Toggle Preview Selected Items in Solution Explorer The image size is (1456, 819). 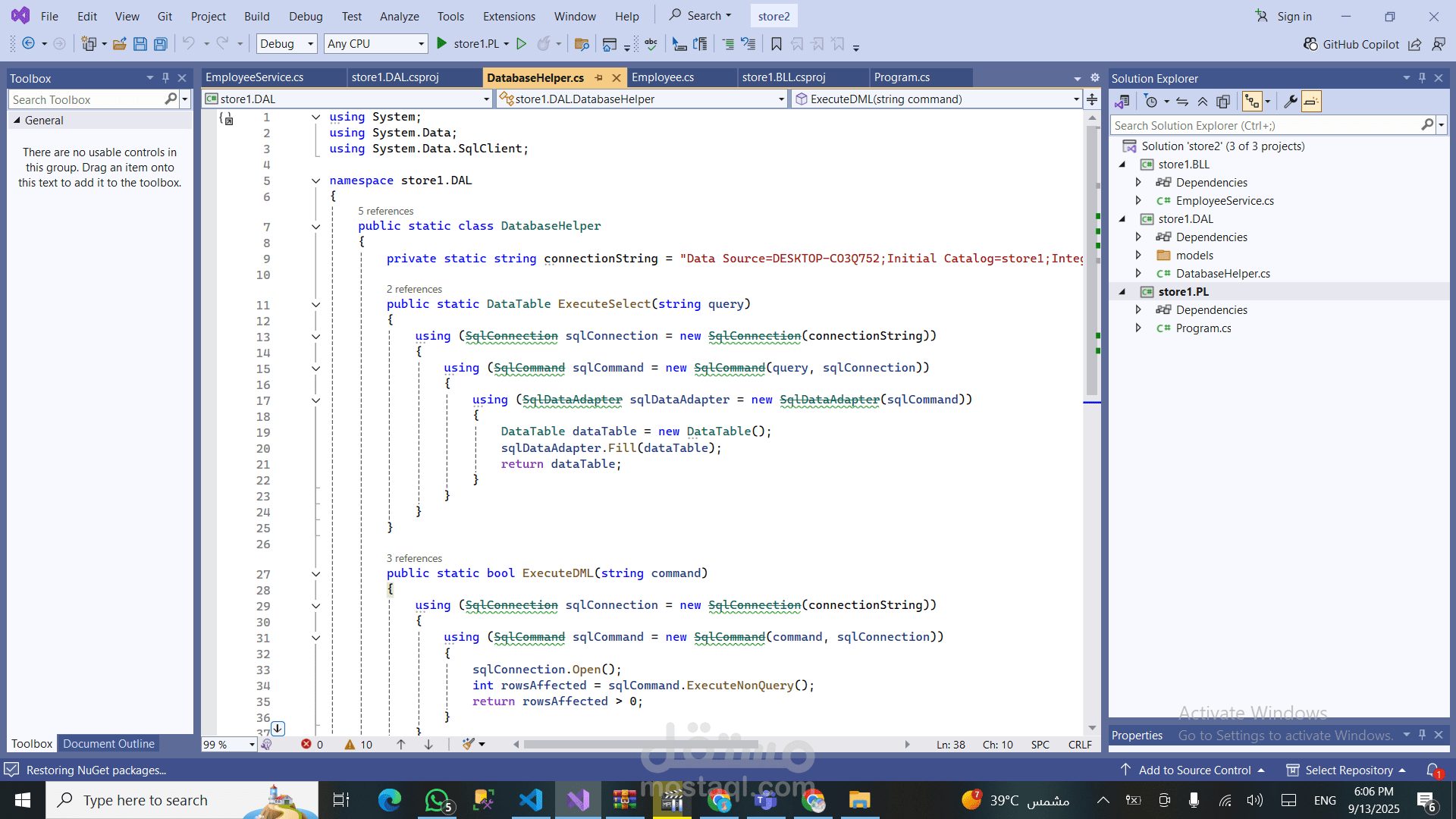[1311, 102]
